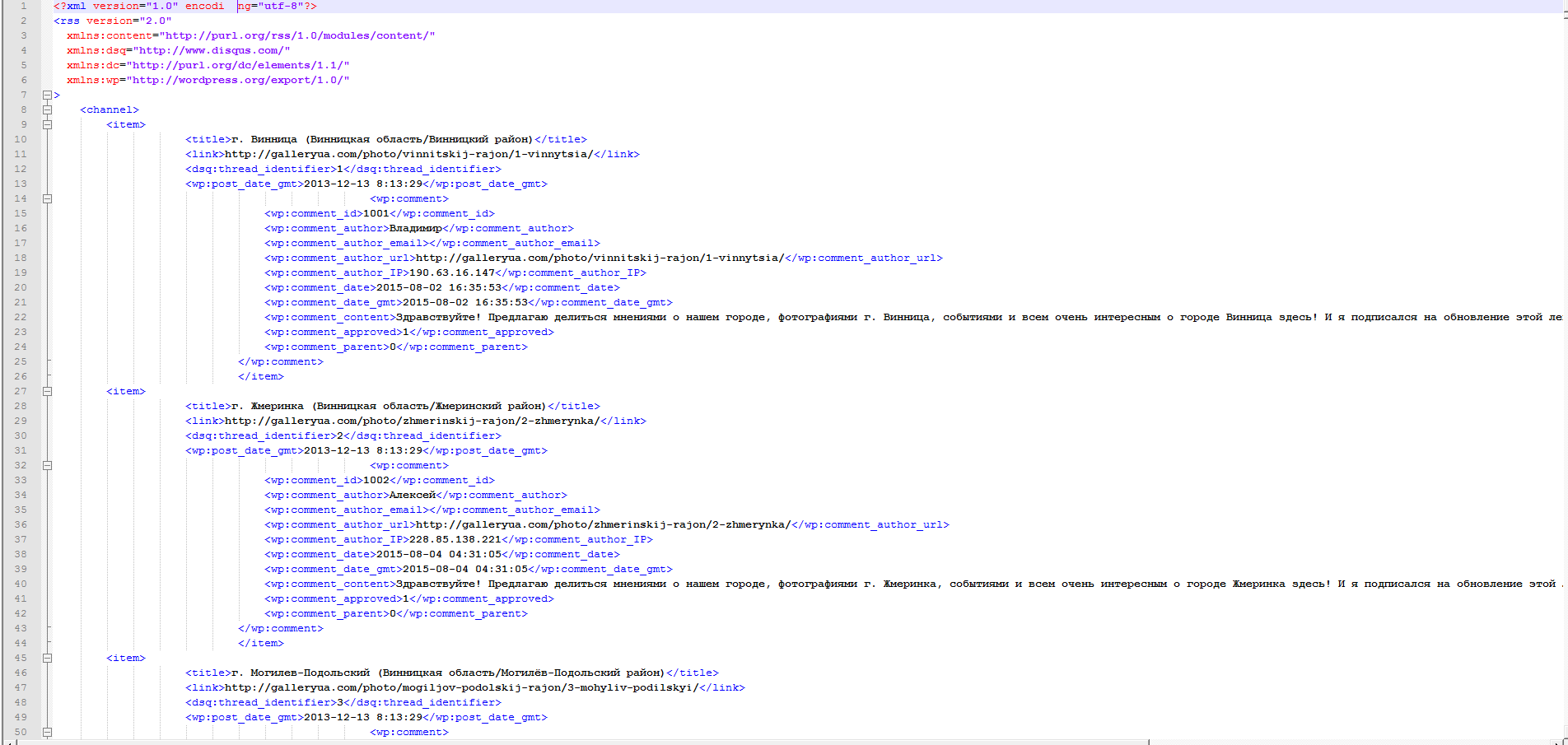
Task: Click the wp:comment_date value 2015-08-04 on line 38
Action: [x=439, y=554]
